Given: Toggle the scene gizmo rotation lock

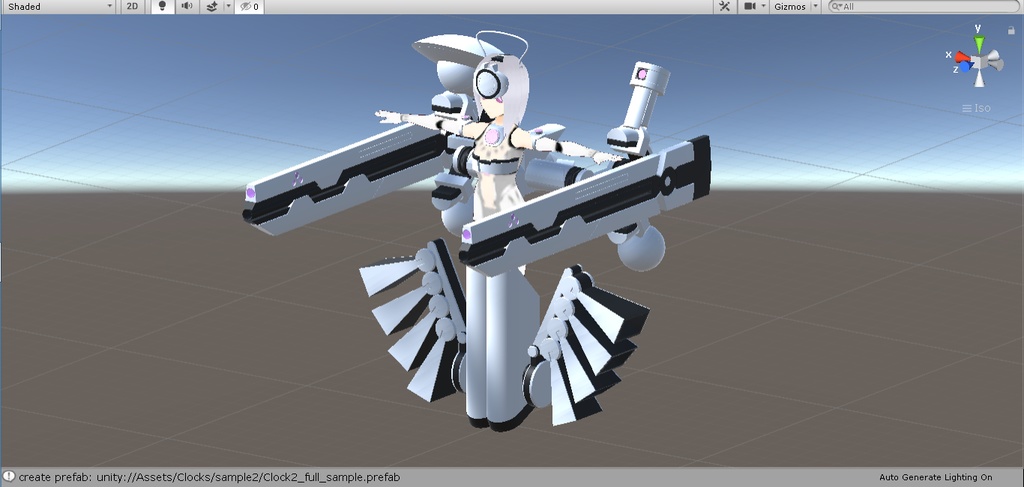Looking at the screenshot, I should click(x=1012, y=29).
